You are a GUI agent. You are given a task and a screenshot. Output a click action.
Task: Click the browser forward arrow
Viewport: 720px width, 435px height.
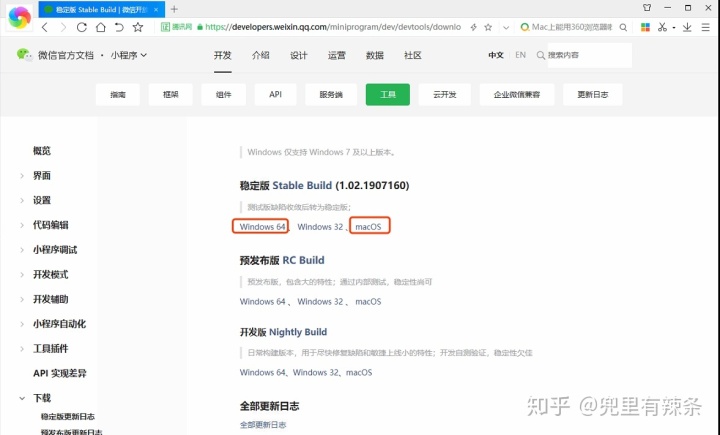pos(63,27)
